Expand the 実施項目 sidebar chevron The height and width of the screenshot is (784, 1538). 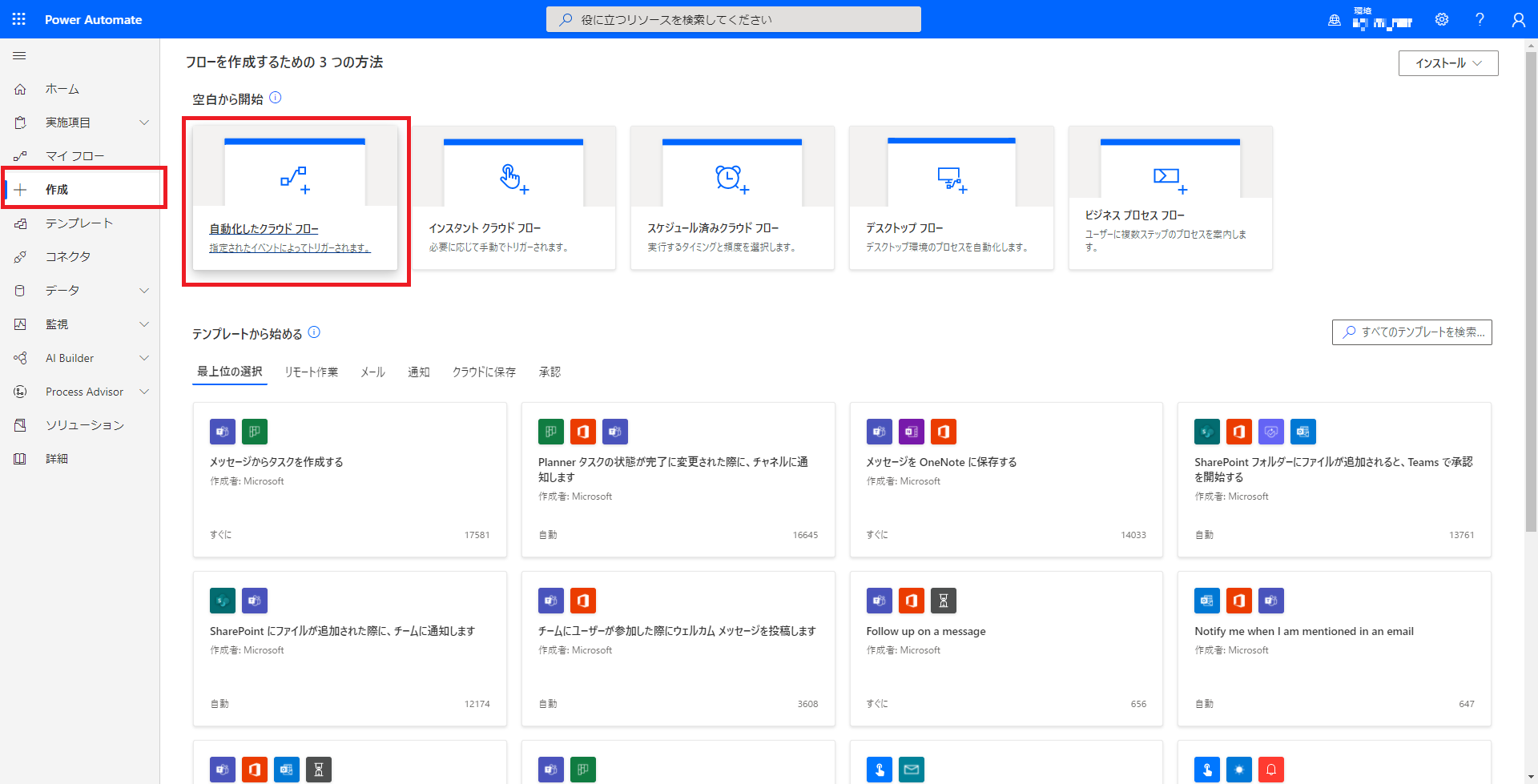coord(144,123)
